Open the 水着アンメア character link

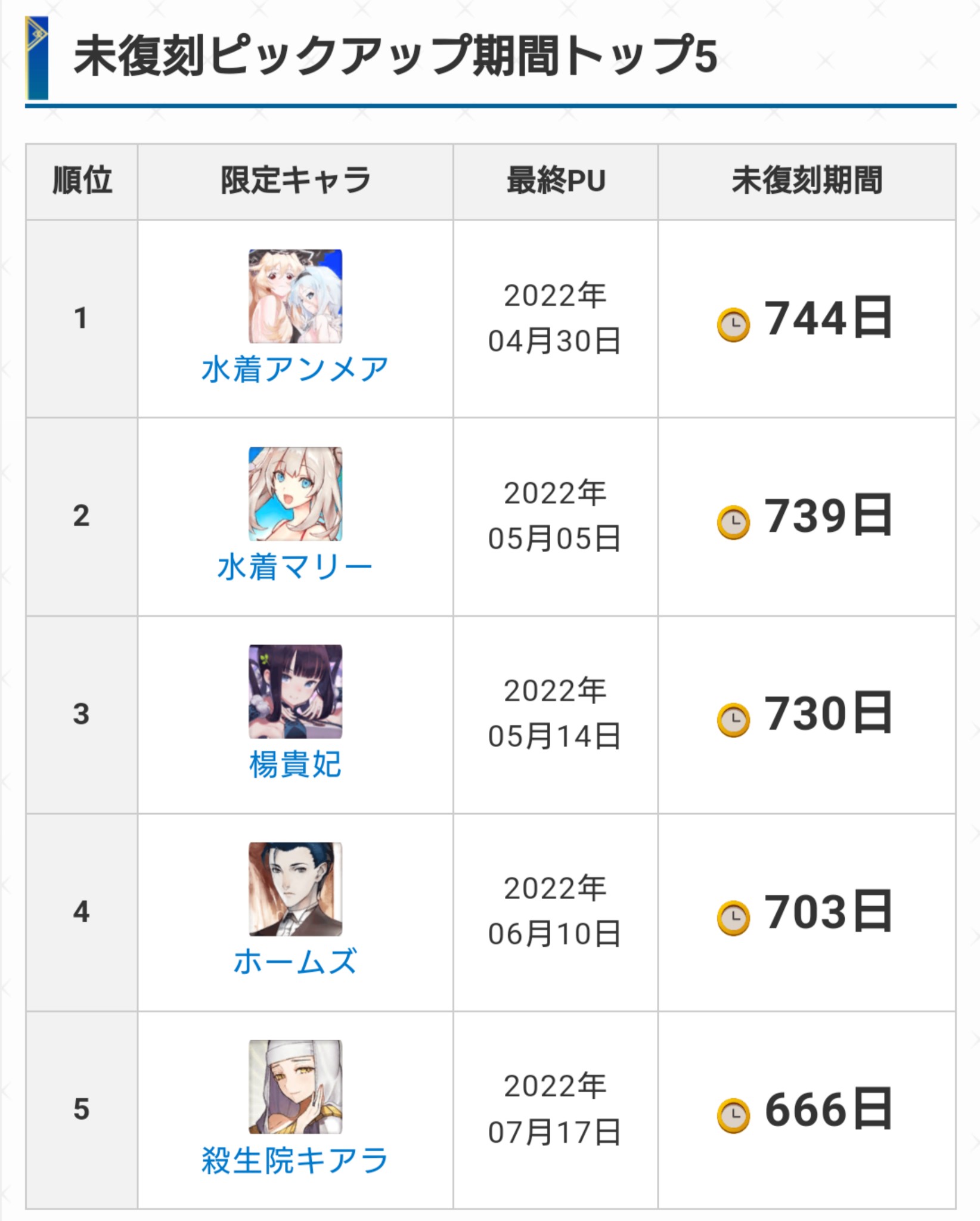pyautogui.click(x=295, y=369)
